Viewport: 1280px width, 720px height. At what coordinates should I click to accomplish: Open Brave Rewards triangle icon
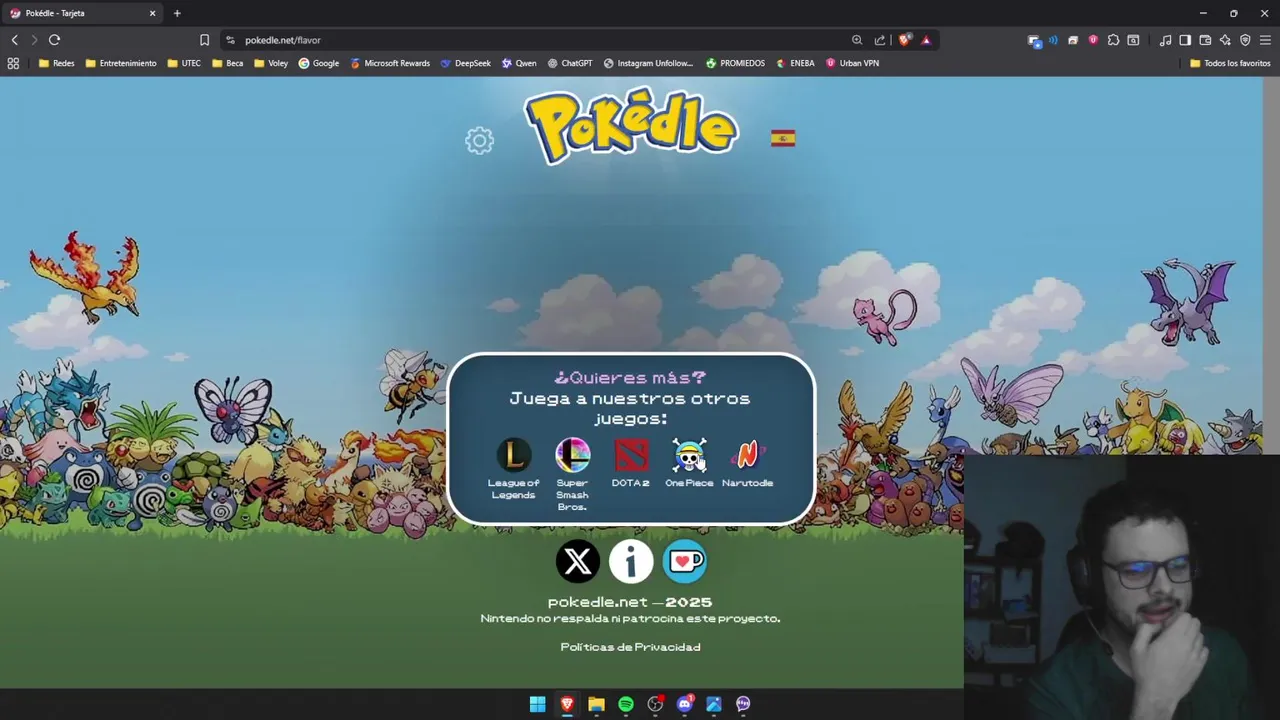pos(926,40)
